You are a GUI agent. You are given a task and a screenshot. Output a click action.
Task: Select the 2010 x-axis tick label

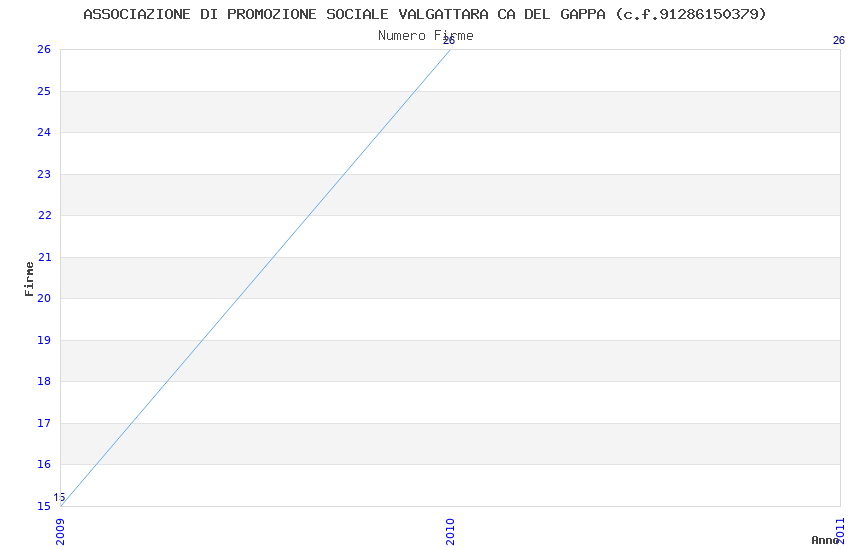click(450, 532)
